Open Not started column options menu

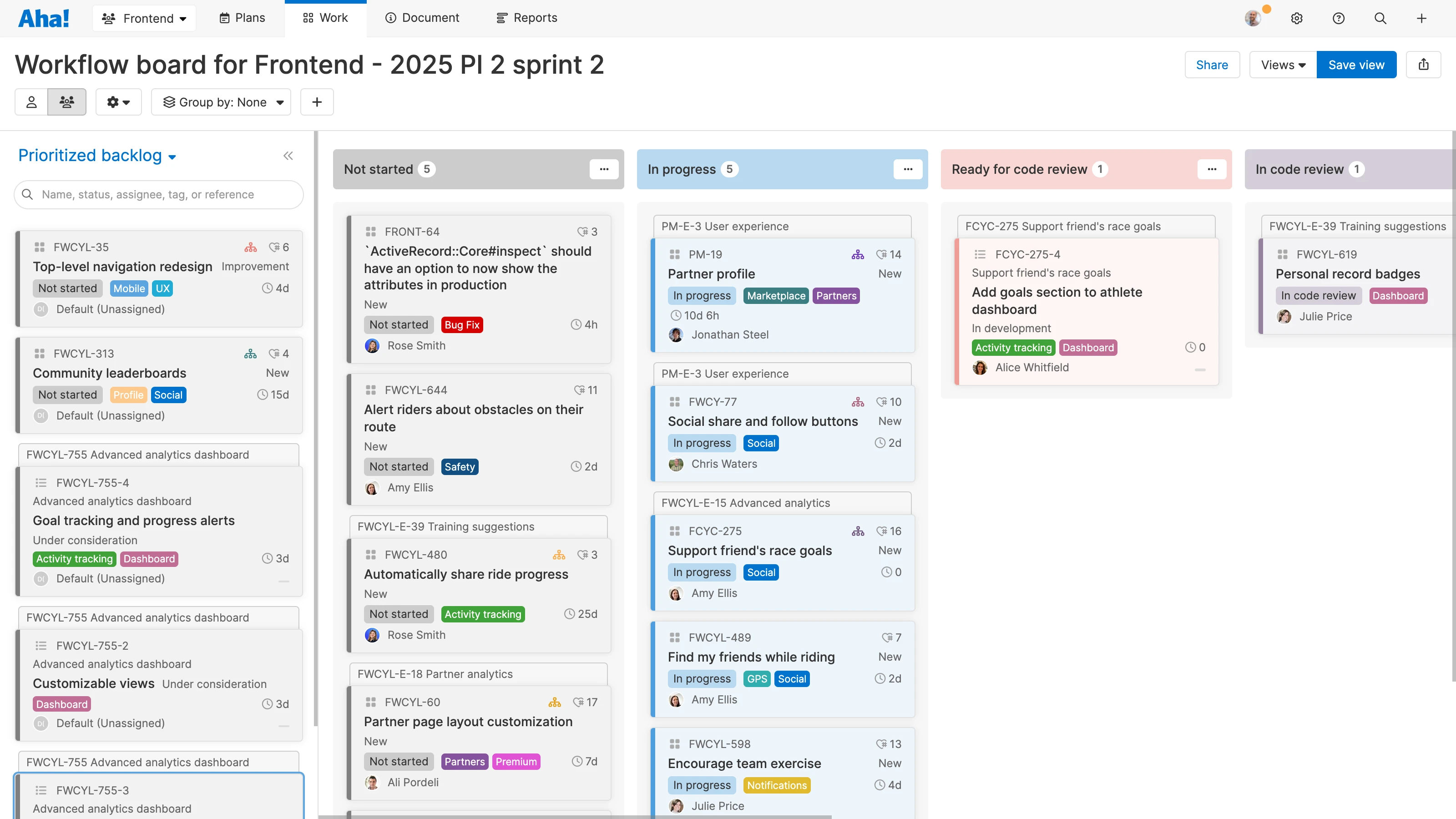(604, 169)
